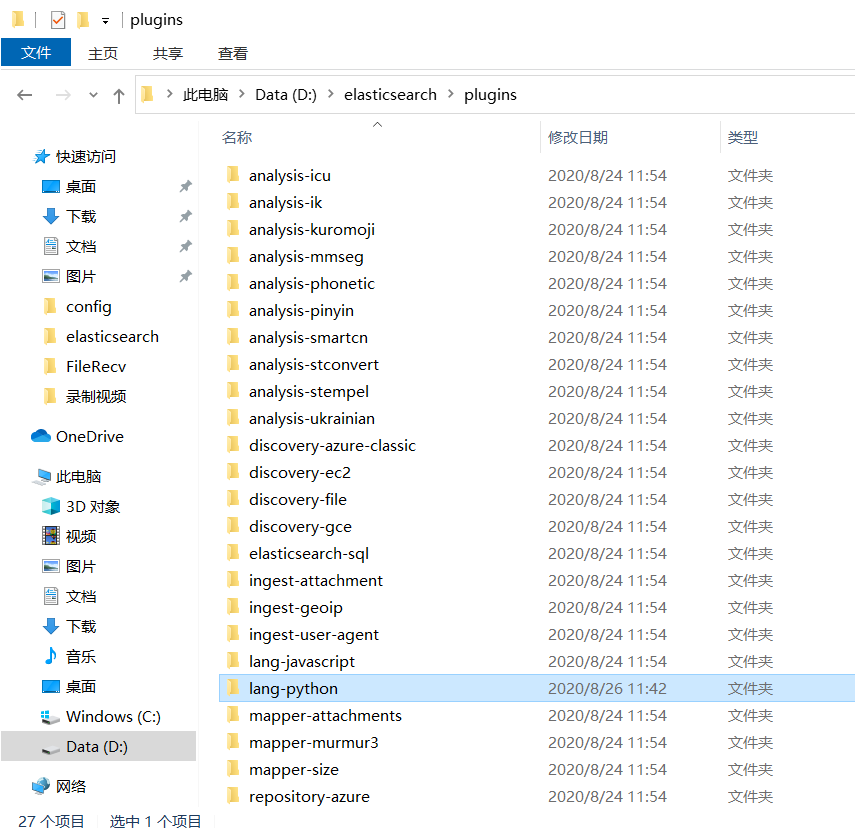Select the repository-azure folder name
855x837 pixels.
[309, 797]
